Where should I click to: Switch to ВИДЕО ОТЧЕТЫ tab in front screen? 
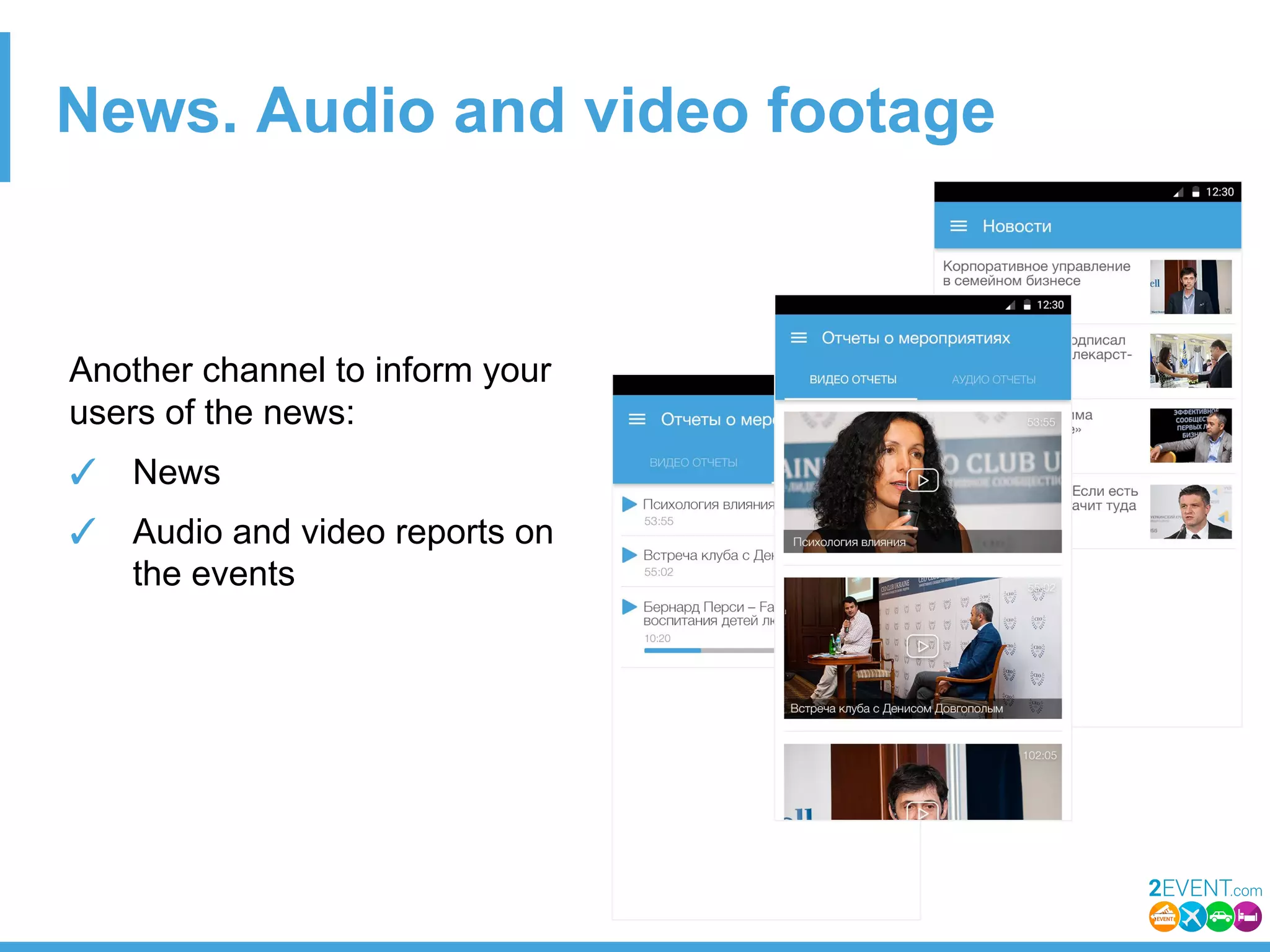(853, 379)
